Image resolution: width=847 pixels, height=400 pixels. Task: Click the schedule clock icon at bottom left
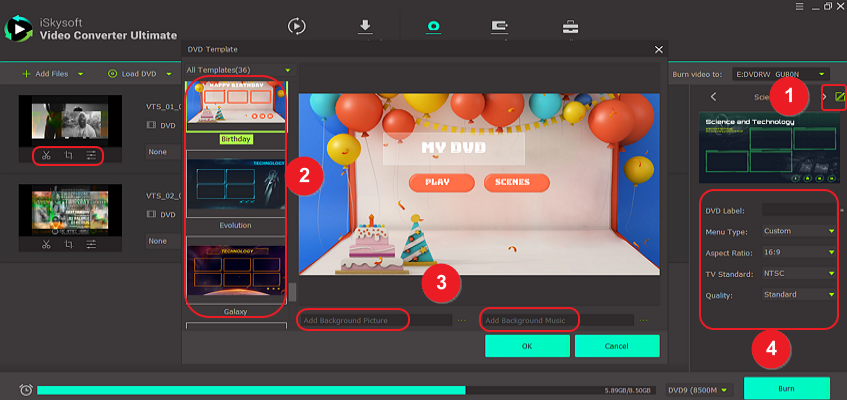24,390
